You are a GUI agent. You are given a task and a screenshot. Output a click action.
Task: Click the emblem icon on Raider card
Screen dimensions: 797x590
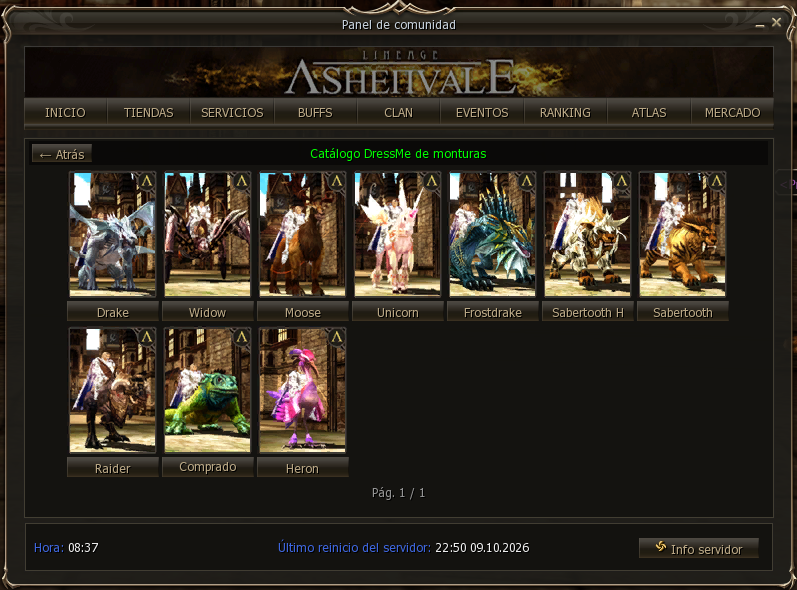[146, 337]
